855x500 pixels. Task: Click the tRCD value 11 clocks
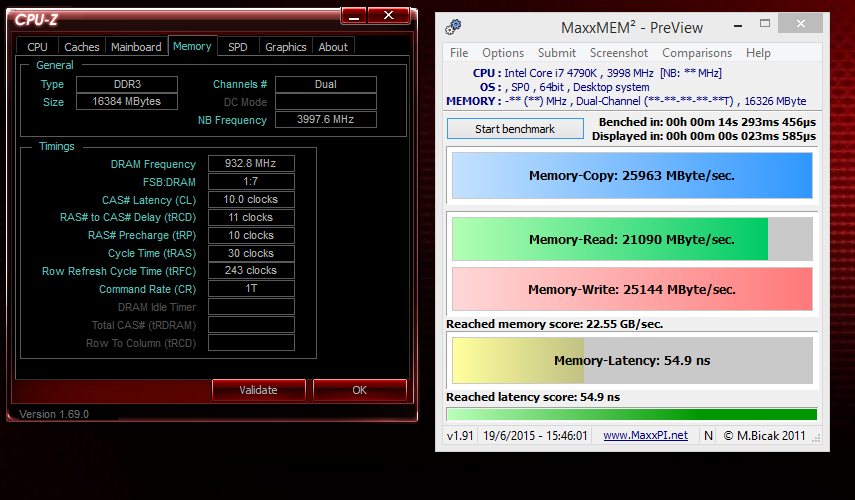pyautogui.click(x=251, y=217)
